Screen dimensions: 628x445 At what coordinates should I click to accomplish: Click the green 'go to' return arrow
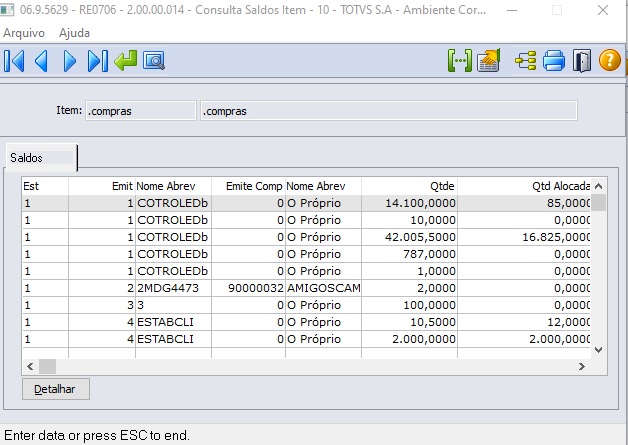pyautogui.click(x=125, y=61)
